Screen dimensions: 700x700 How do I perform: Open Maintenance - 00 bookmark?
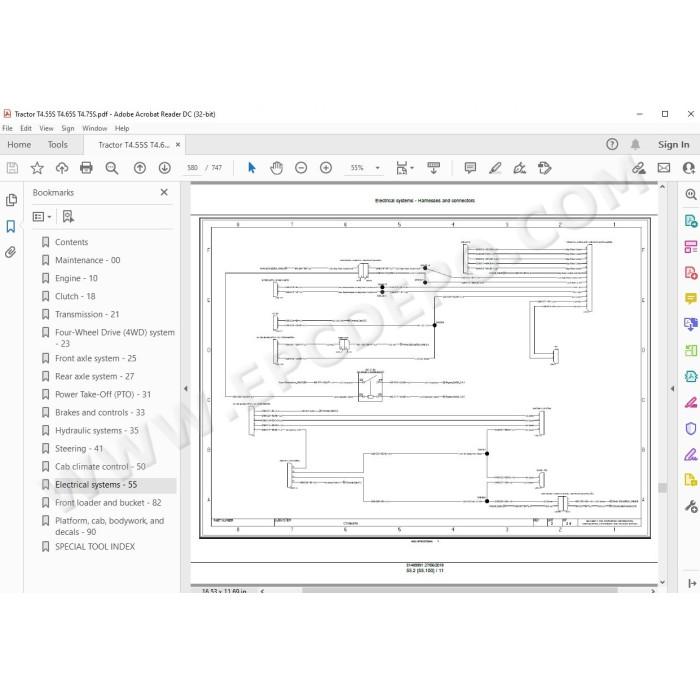[x=88, y=260]
